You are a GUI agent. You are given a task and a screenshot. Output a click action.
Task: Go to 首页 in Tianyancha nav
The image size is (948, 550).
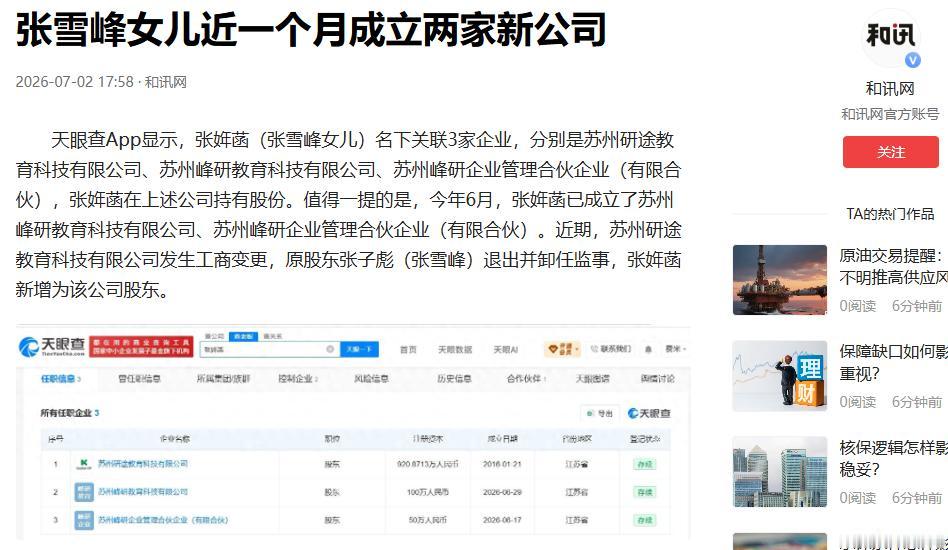click(408, 349)
